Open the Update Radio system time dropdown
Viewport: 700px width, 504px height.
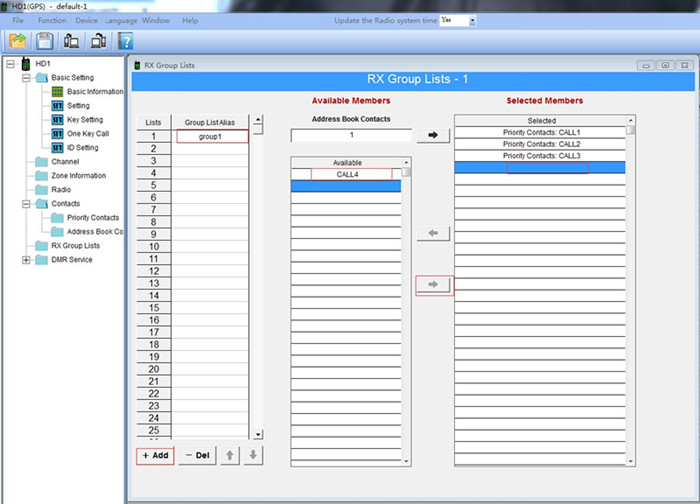point(472,21)
